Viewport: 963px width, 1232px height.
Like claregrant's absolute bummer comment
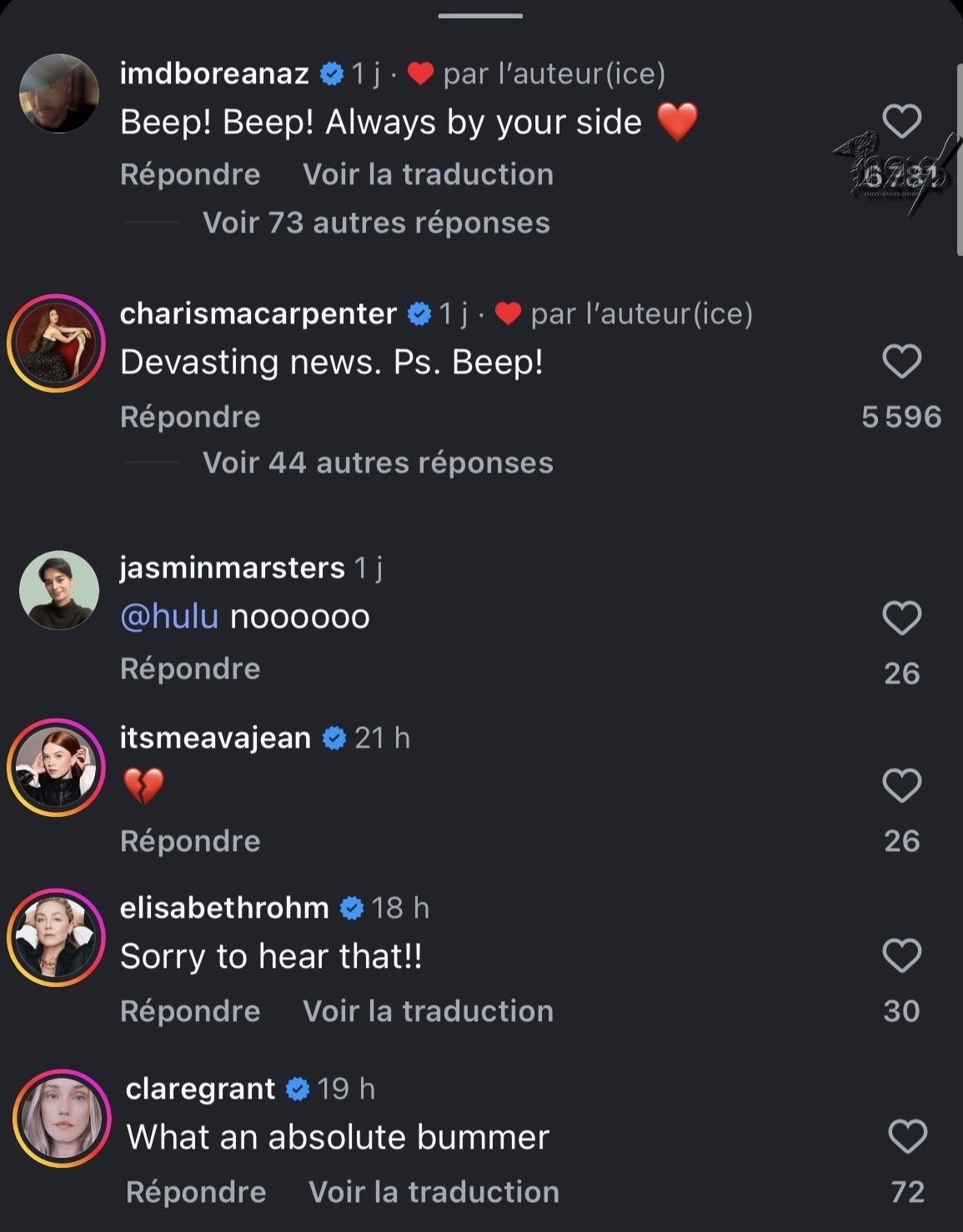907,1136
